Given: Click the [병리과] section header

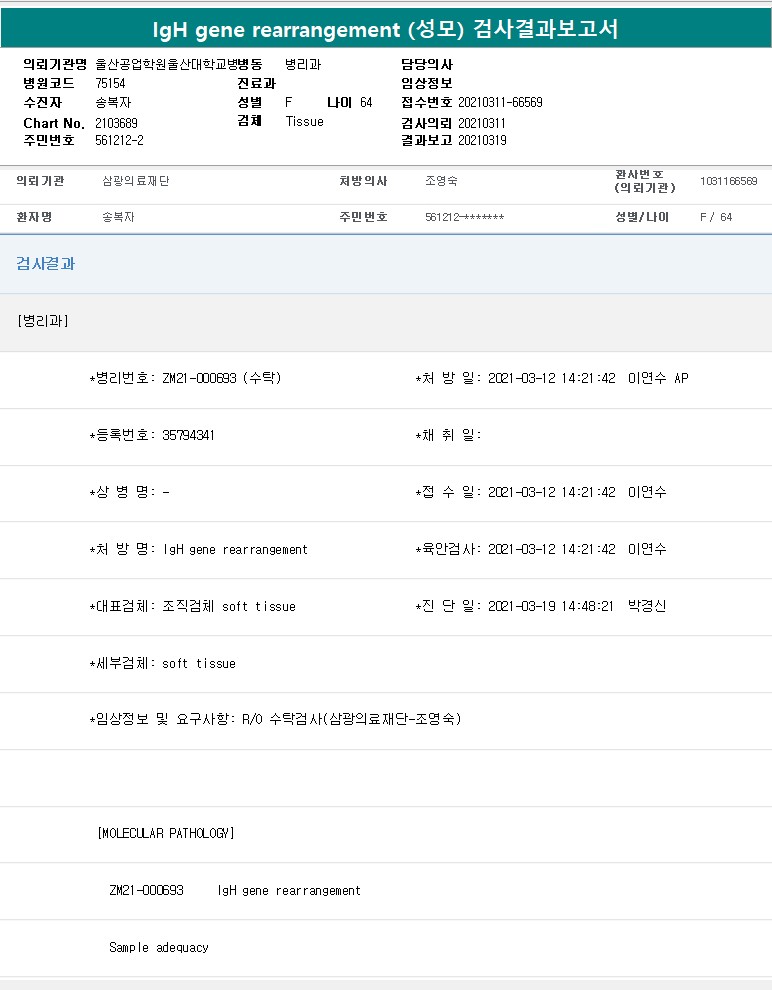Looking at the screenshot, I should point(43,321).
